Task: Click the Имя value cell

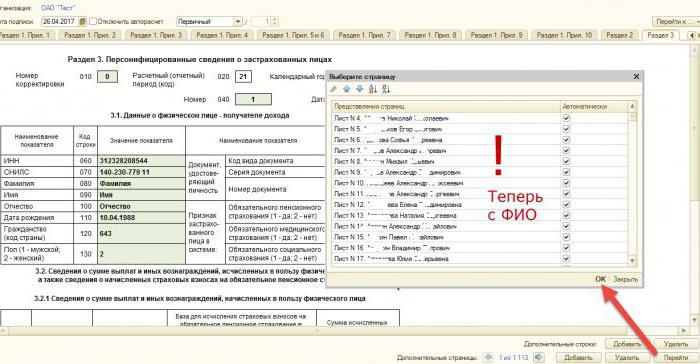Action: click(141, 195)
